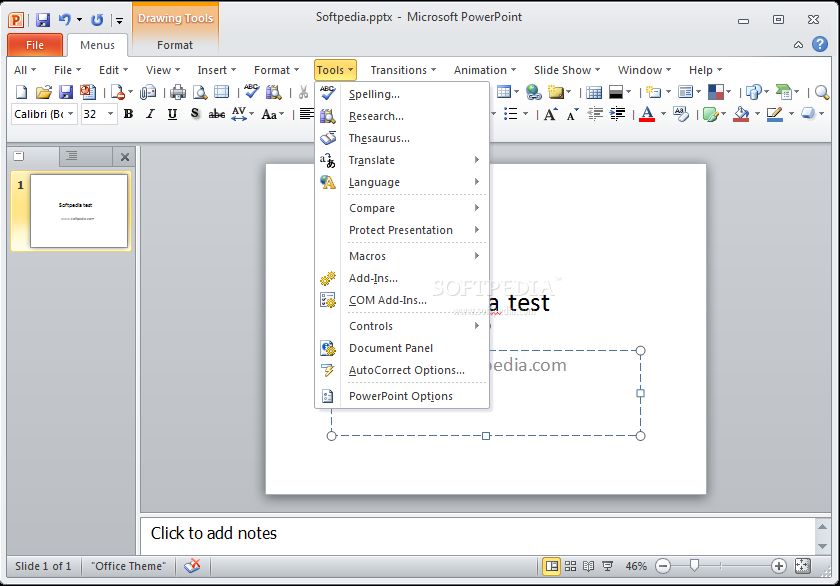
Task: Click the spell check status bar icon
Action: (x=192, y=566)
